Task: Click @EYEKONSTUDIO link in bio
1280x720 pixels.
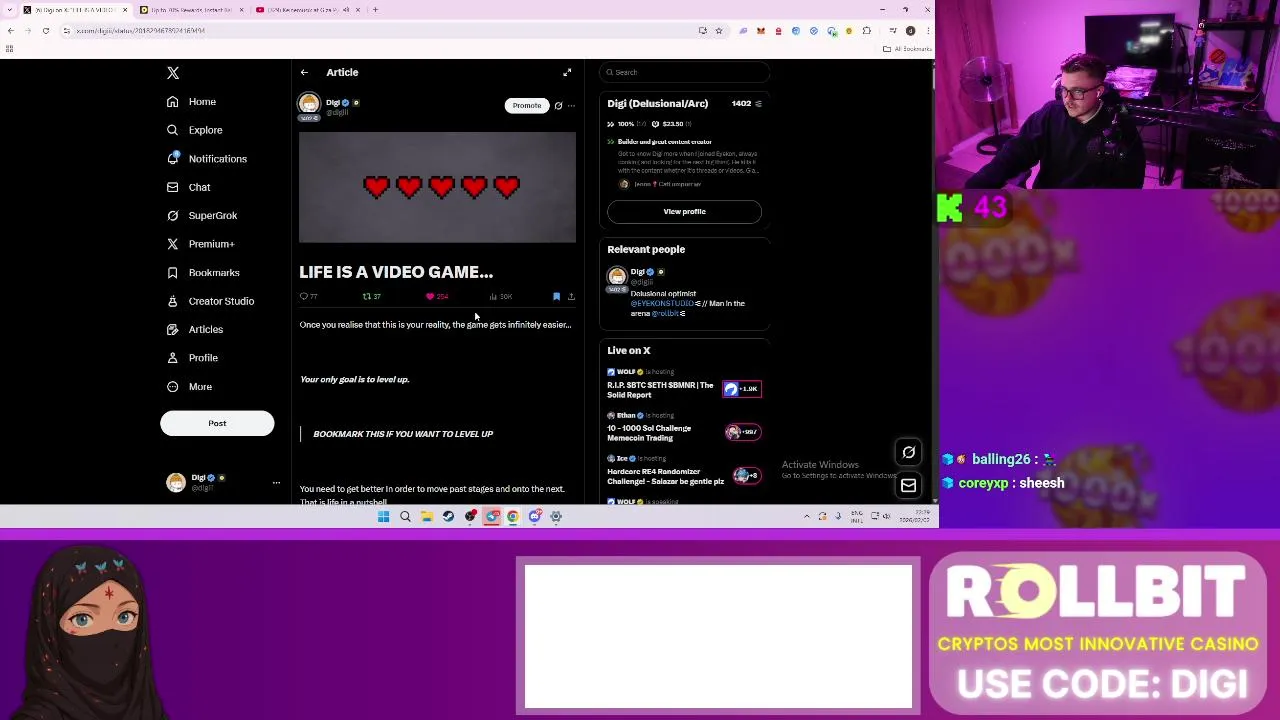Action: tap(662, 303)
